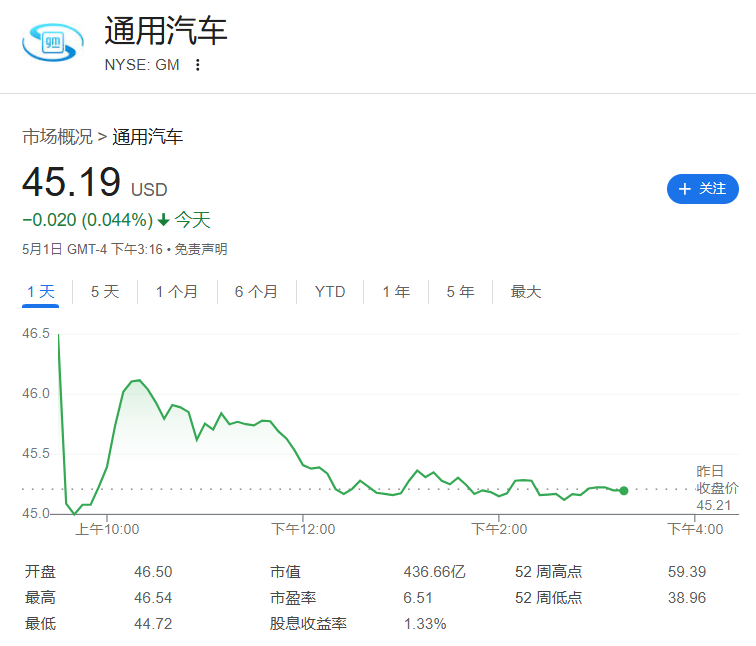Click the 股息收益率 value 1.33%
This screenshot has height=646, width=756.
[425, 624]
